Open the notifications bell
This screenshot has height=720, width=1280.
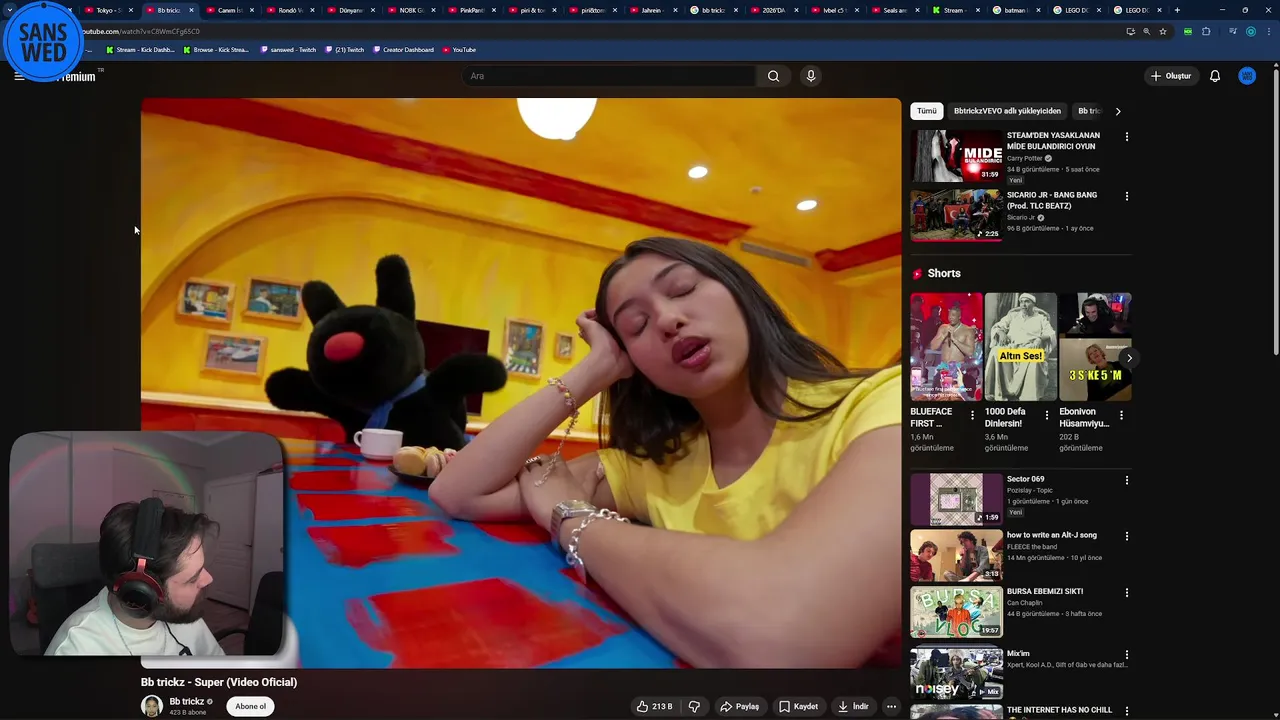pos(1215,76)
